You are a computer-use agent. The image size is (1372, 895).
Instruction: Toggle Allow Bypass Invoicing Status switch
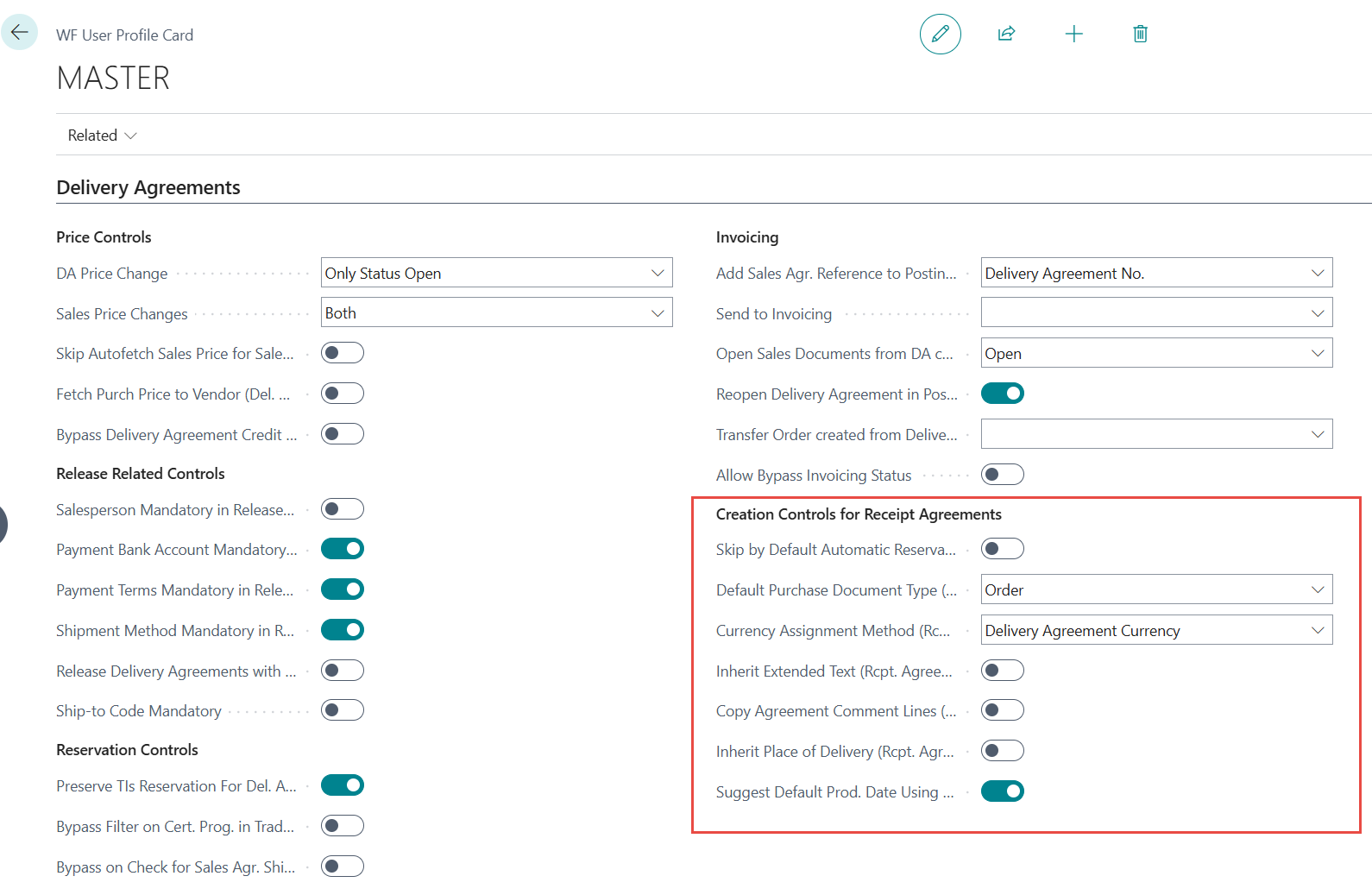pos(1003,475)
